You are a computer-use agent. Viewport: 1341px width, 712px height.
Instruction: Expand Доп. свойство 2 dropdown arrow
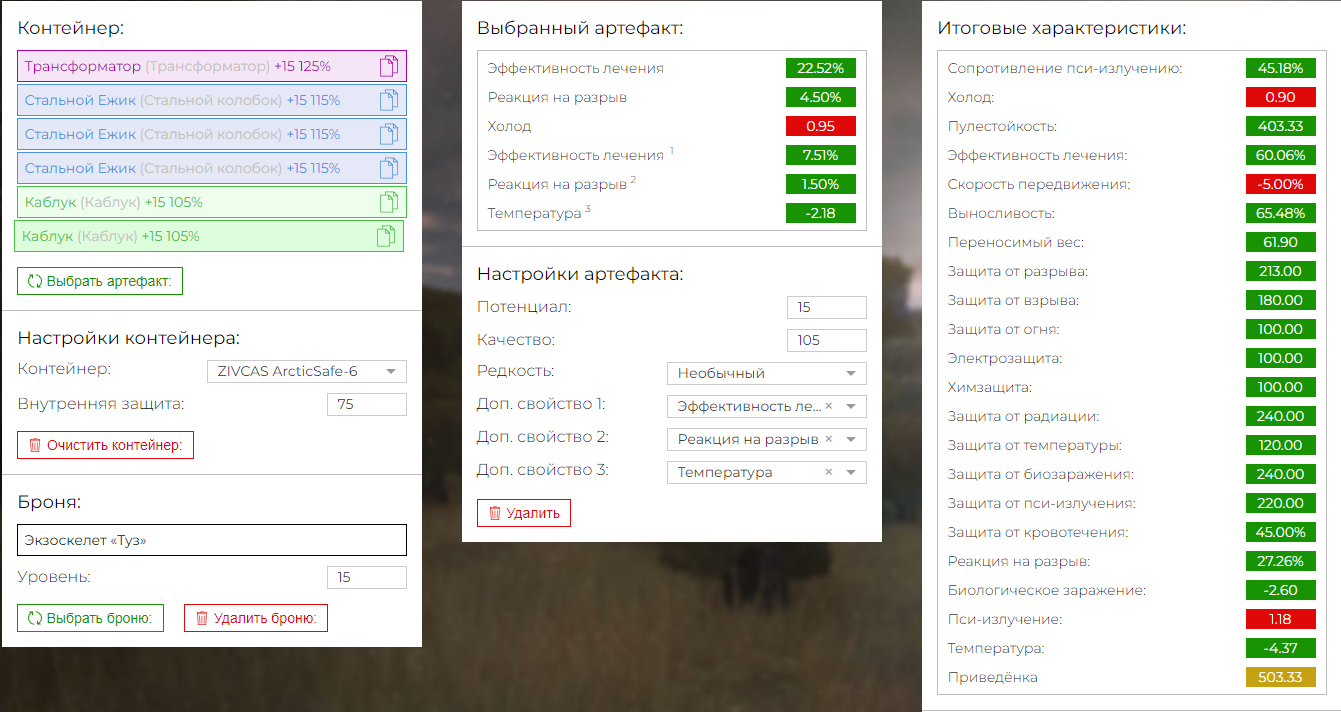coord(851,439)
